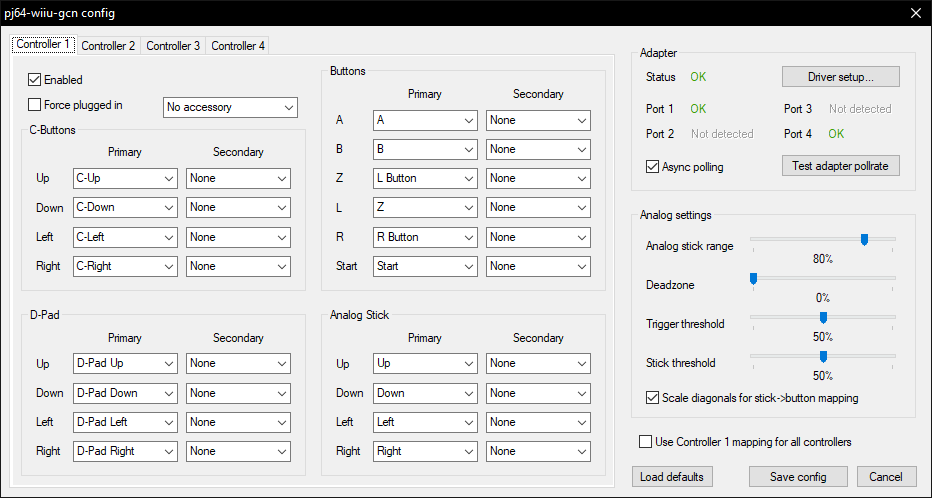This screenshot has height=498, width=932.
Task: Toggle the Async polling checkbox
Action: click(653, 166)
